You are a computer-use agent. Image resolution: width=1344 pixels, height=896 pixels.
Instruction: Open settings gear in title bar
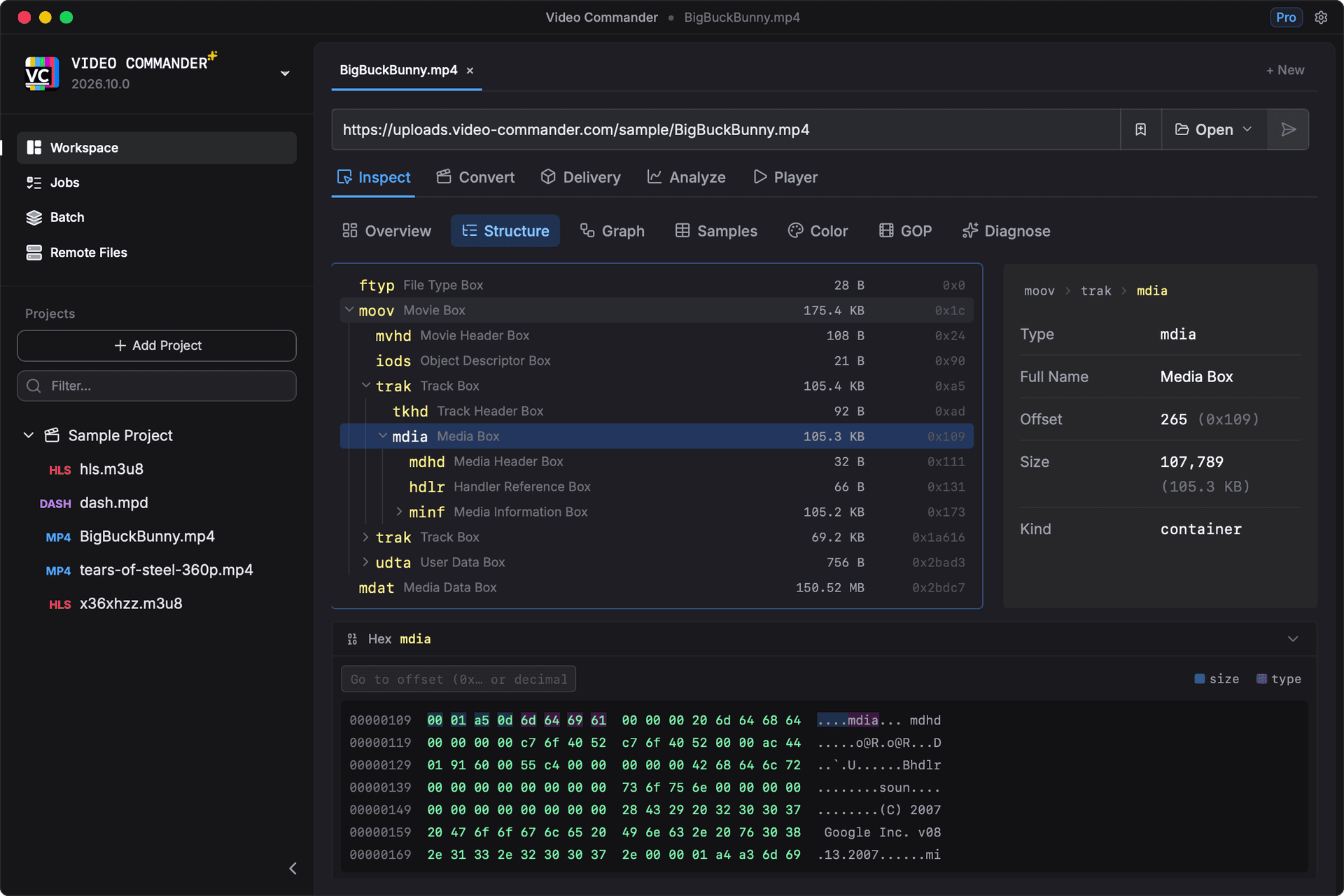point(1321,17)
